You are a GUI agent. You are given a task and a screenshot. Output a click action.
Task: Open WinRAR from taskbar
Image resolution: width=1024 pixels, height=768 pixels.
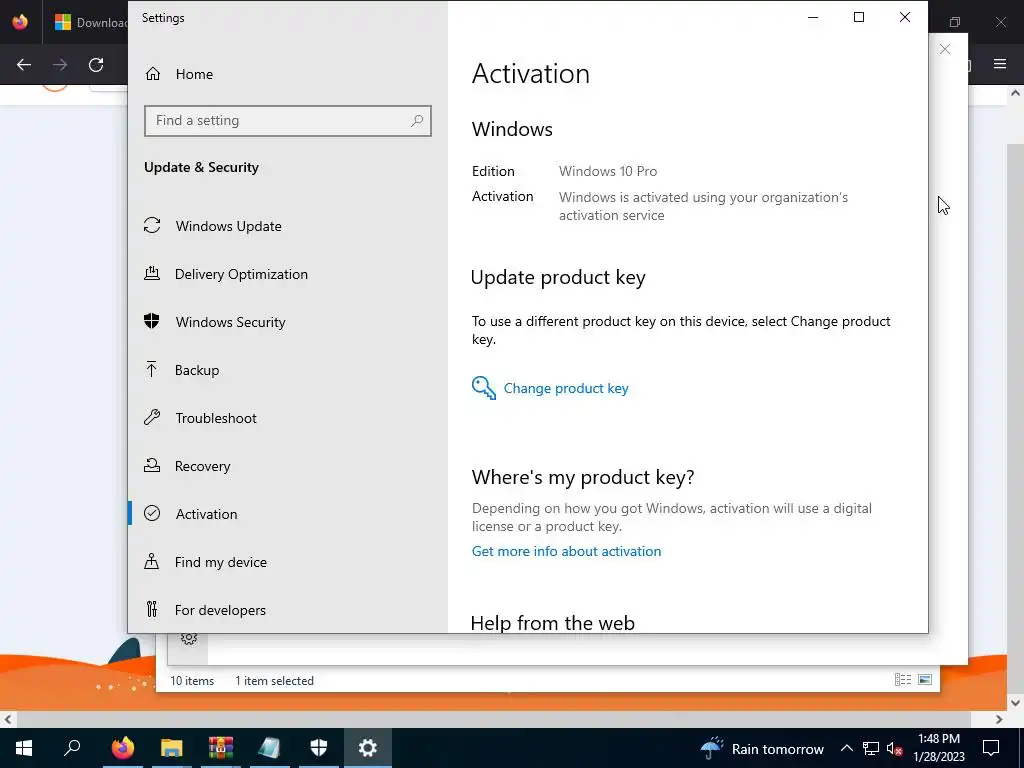[x=221, y=748]
